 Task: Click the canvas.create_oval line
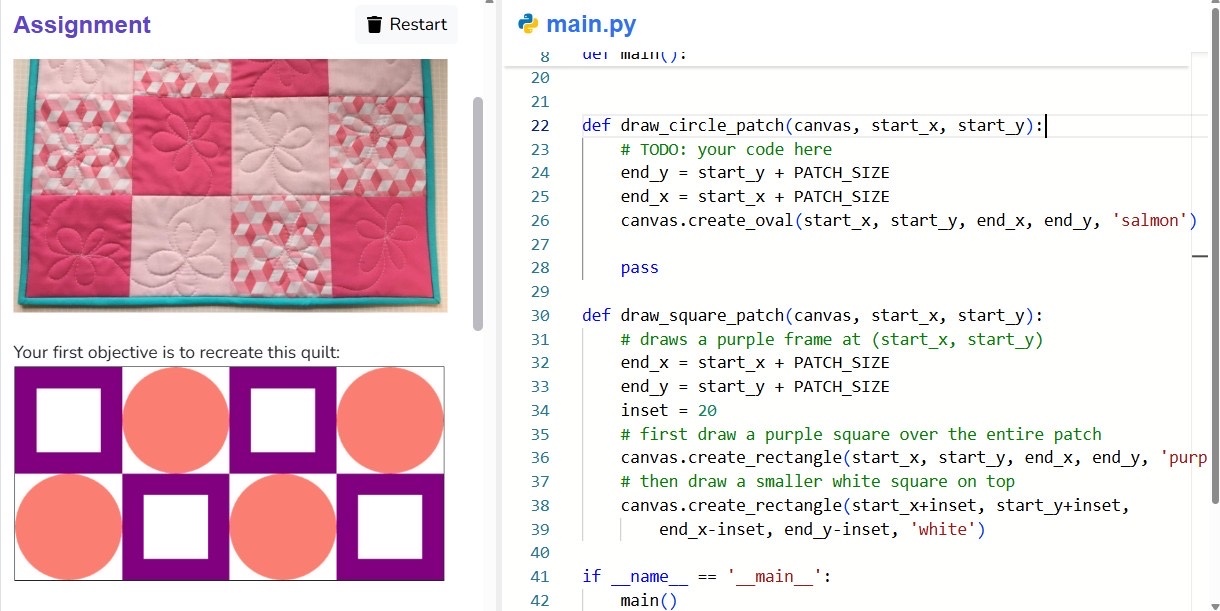pos(908,220)
